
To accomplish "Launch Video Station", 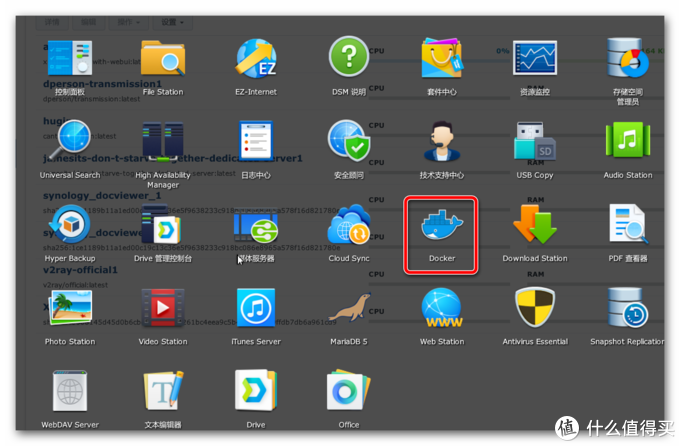I will tap(163, 308).
